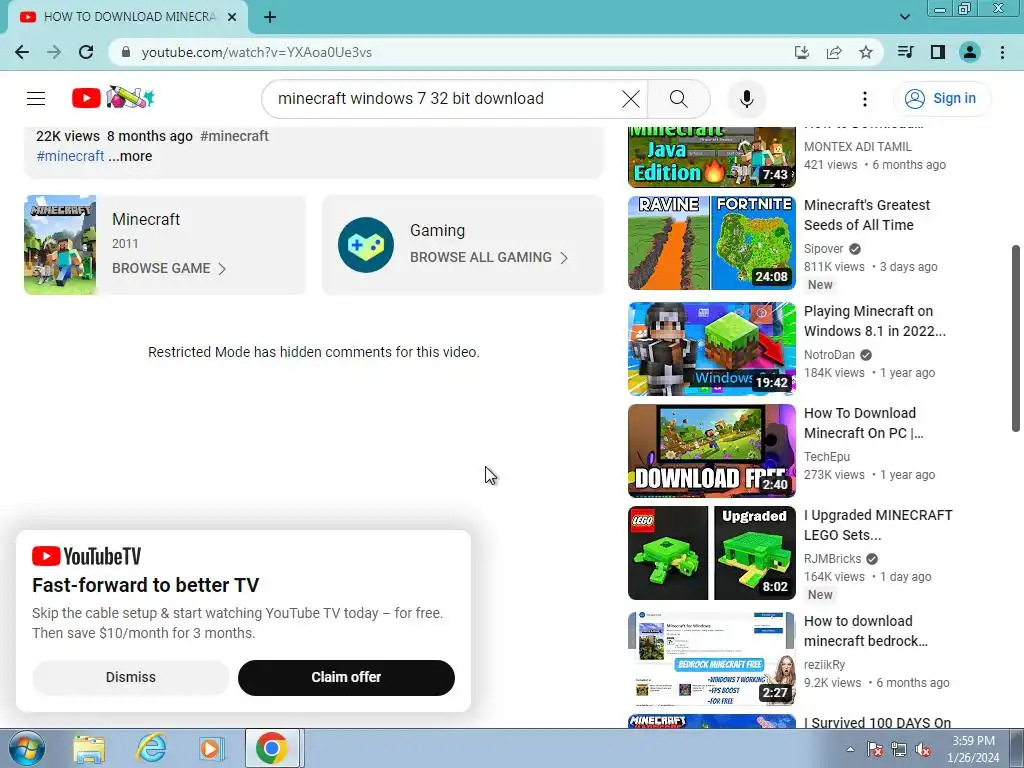Go forward with the browser forward arrow
The height and width of the screenshot is (768, 1024).
[x=54, y=52]
